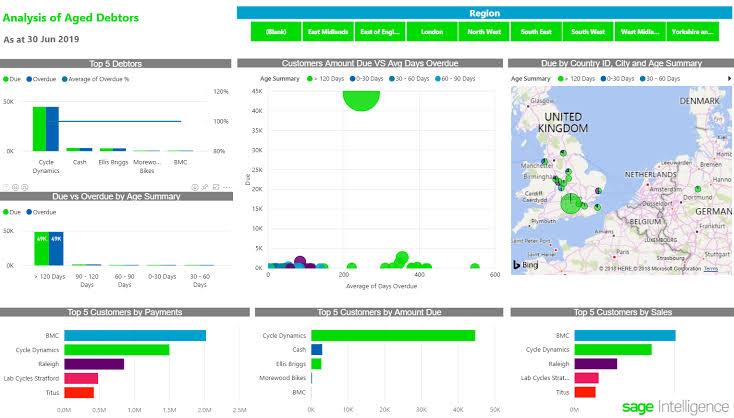Select 60 - 90 Days legend in scatter chart
The width and height of the screenshot is (734, 418).
(x=455, y=79)
